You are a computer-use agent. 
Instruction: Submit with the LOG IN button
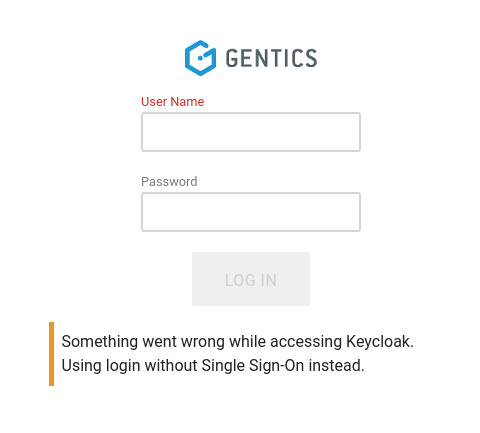[x=251, y=279]
